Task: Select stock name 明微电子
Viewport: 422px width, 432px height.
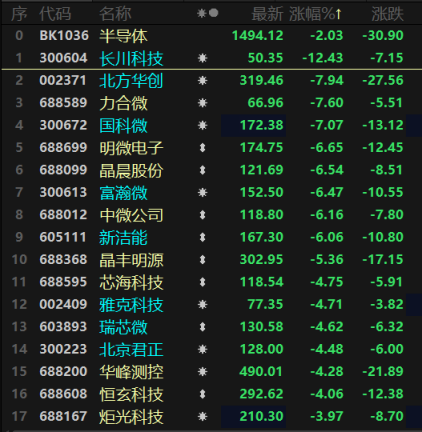Action: (x=131, y=148)
